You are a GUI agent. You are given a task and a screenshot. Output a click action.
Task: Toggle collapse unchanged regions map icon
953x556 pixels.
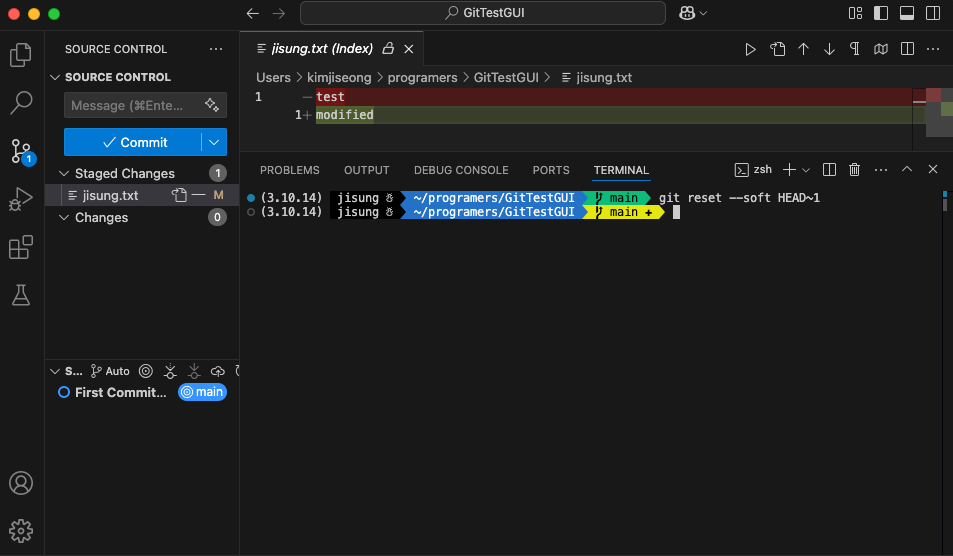[x=881, y=49]
